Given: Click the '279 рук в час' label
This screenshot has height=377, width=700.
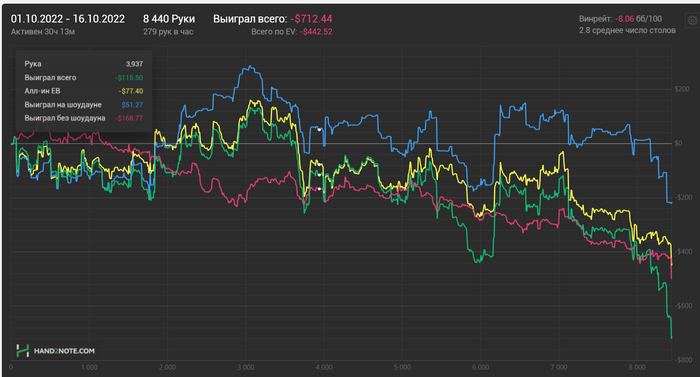Looking at the screenshot, I should coord(168,32).
